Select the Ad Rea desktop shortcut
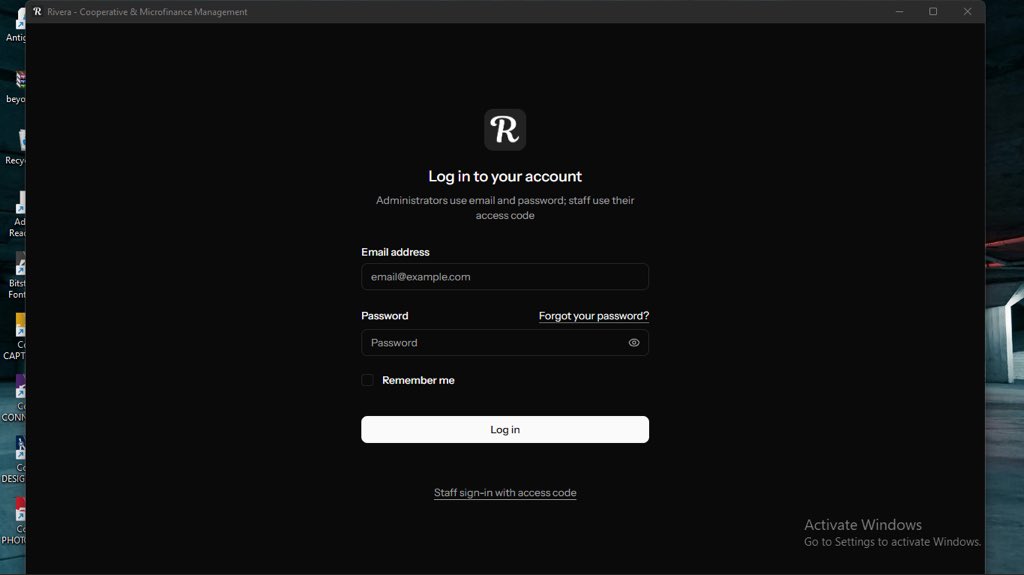Screen dimensions: 1024x575 17,214
